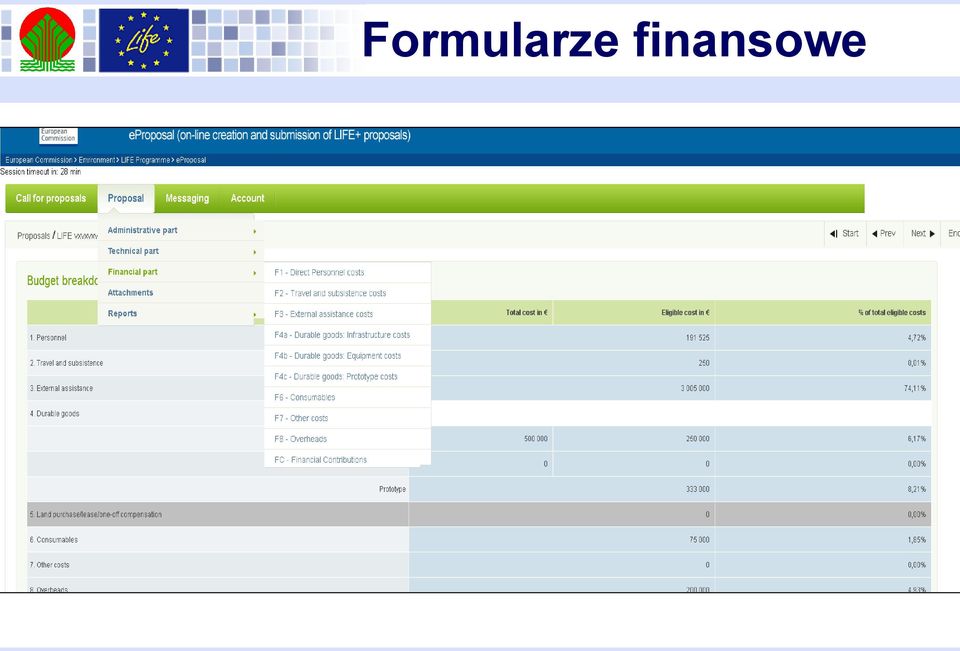Click the Proposals breadcrumb text
This screenshot has height=651, width=960.
(x=34, y=236)
